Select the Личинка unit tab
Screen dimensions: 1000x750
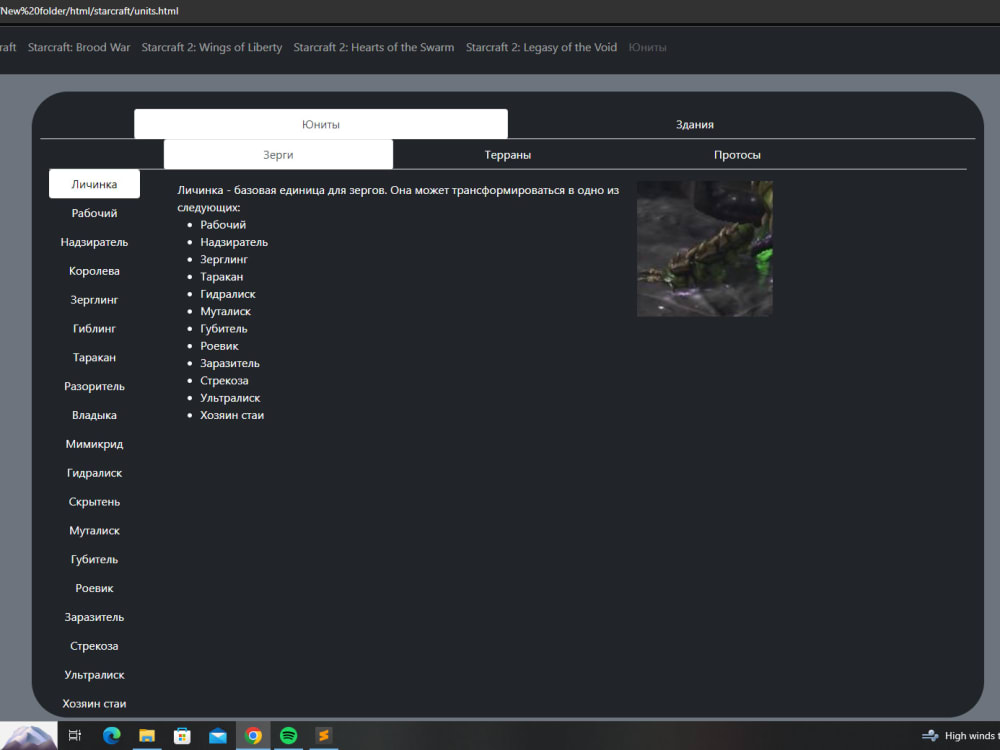94,184
